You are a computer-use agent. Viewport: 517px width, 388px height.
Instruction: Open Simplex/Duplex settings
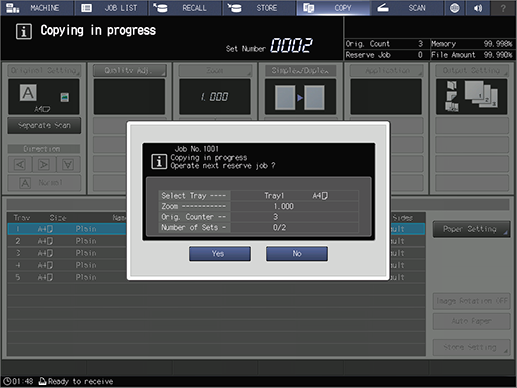301,70
